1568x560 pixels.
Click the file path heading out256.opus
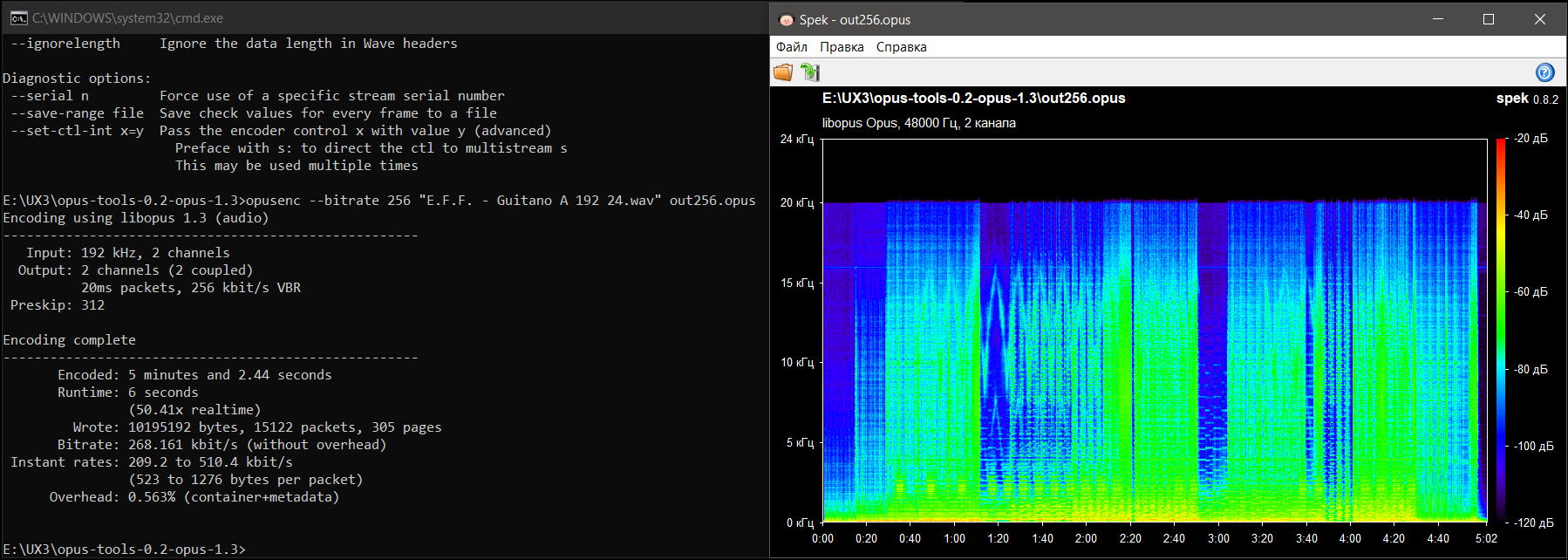tap(973, 99)
